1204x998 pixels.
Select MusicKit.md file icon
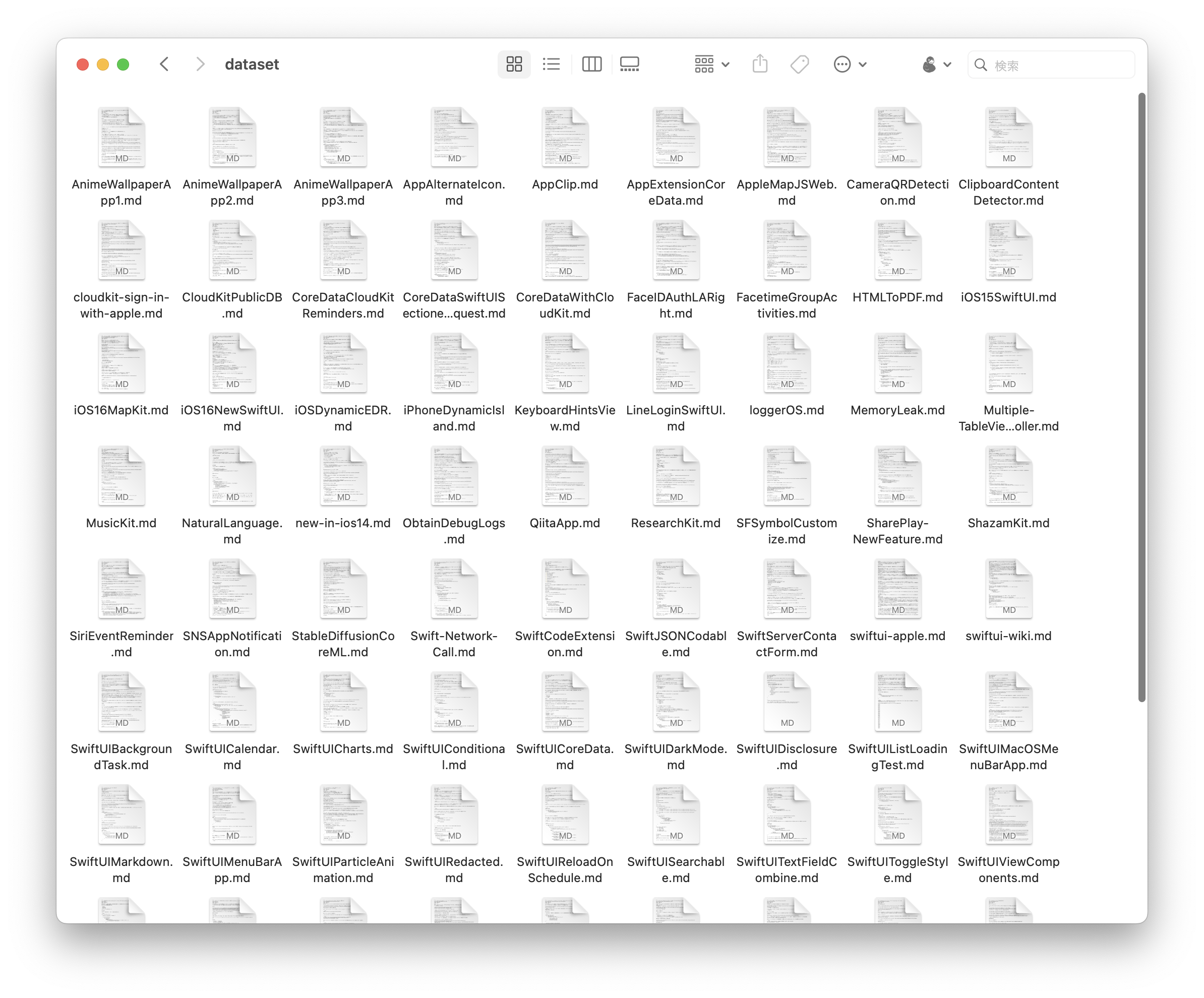pyautogui.click(x=122, y=476)
